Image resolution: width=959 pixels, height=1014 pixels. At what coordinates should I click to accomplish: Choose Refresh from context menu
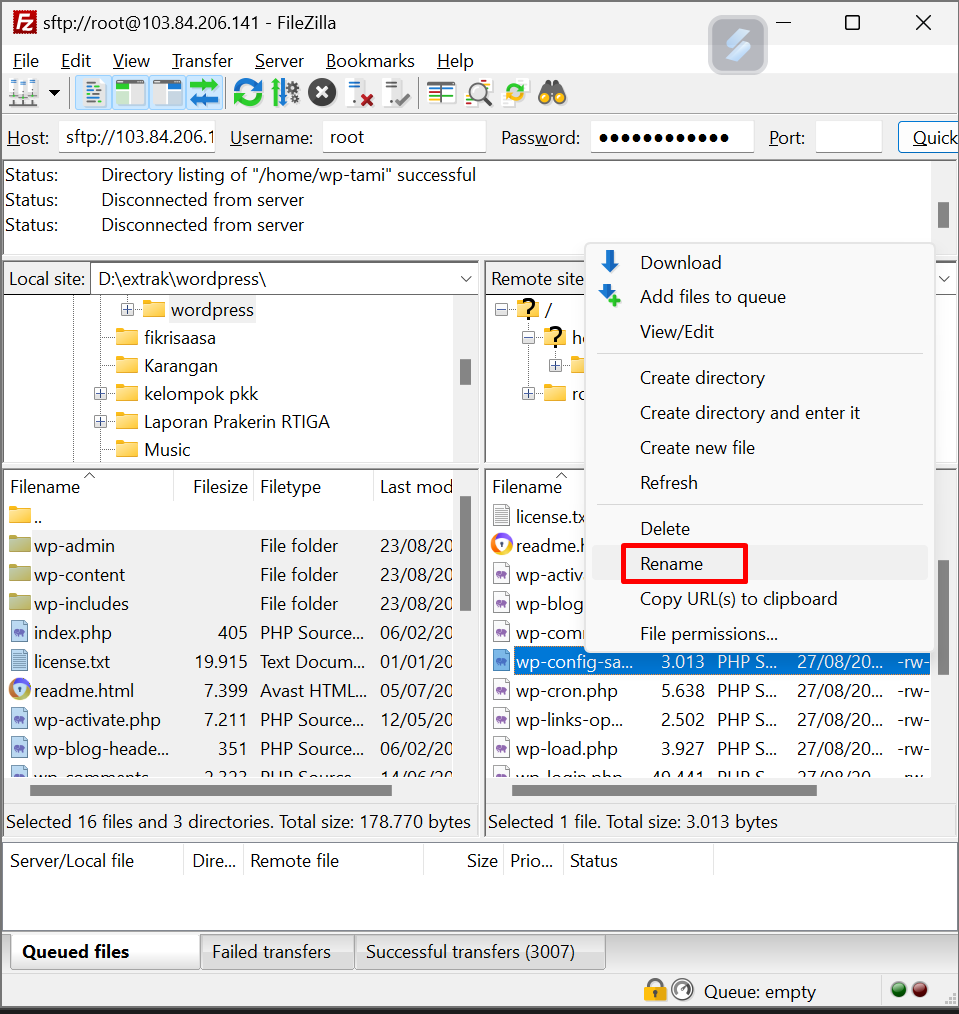(669, 482)
